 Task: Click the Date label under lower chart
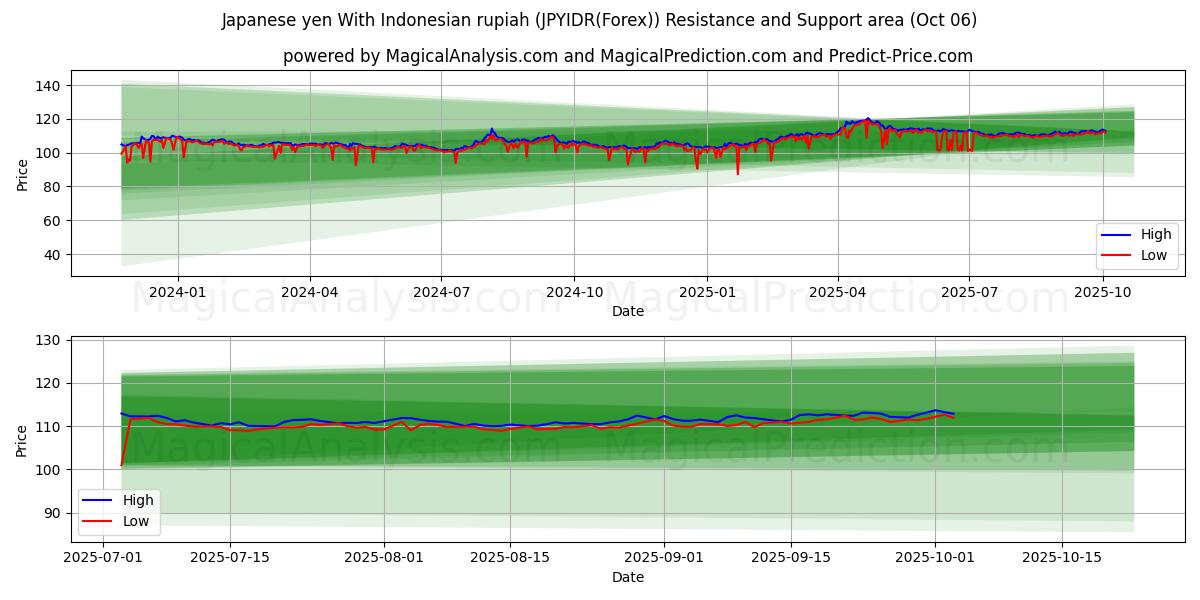point(627,577)
